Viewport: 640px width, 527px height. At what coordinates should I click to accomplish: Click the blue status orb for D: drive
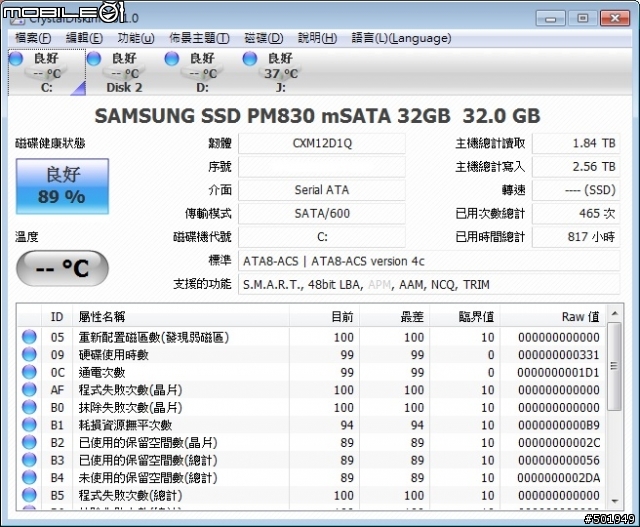click(172, 58)
